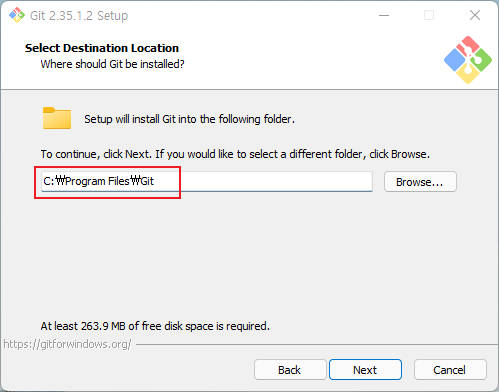
Task: Click the Browse... button
Action: (x=420, y=182)
